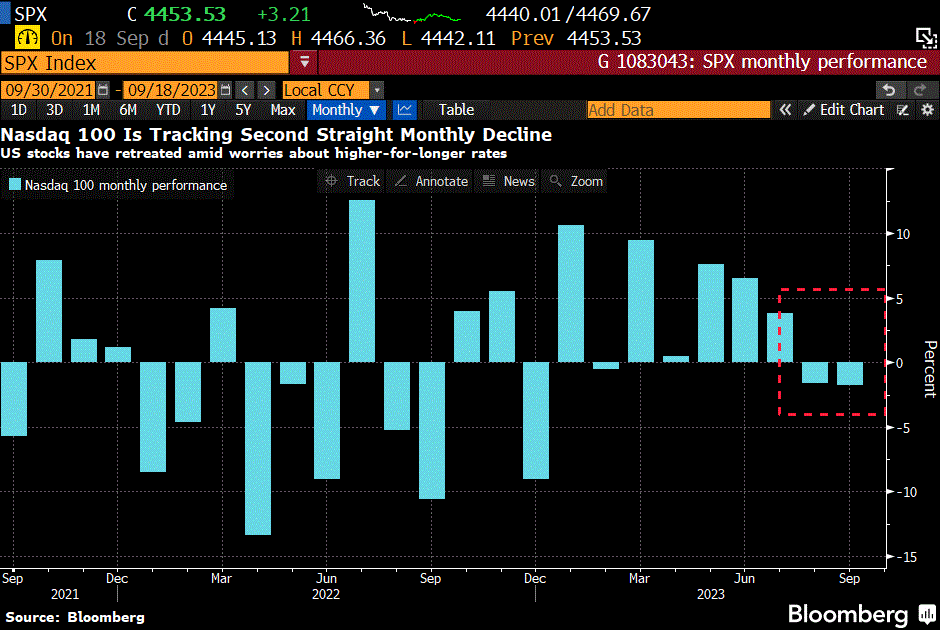940x630 pixels.
Task: Select 3D time range
Action: coord(55,110)
